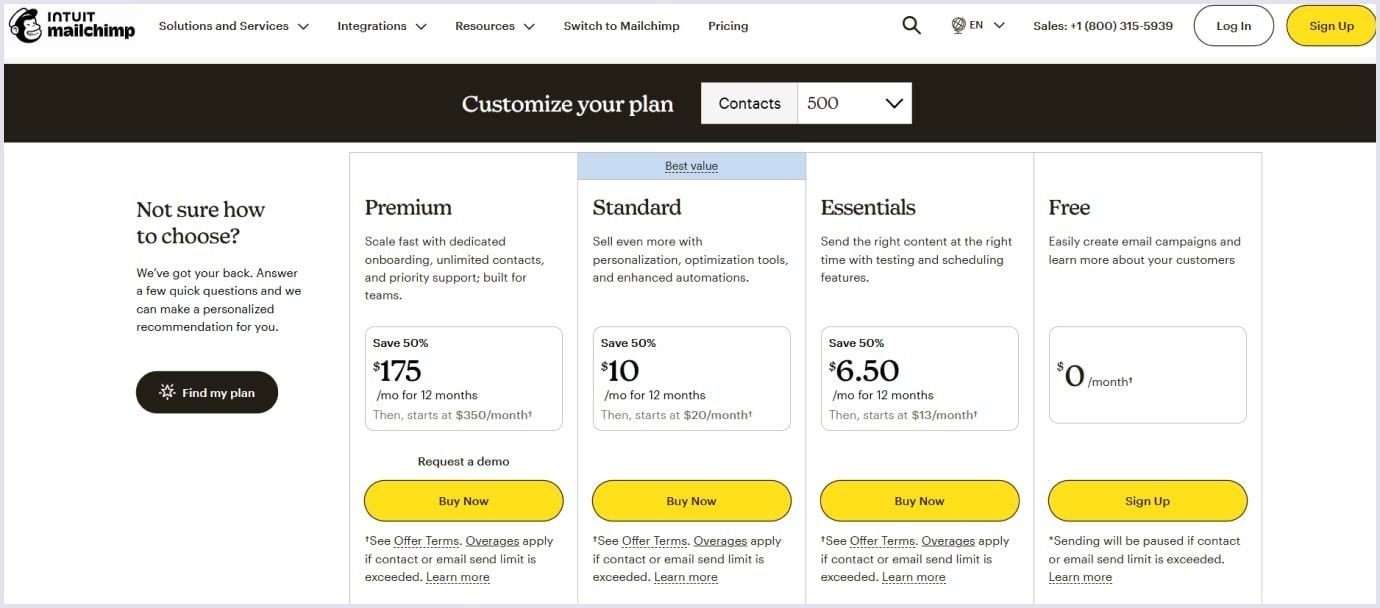The image size is (1380, 608).
Task: Choose Buy Now under Essentials plan
Action: coord(919,501)
